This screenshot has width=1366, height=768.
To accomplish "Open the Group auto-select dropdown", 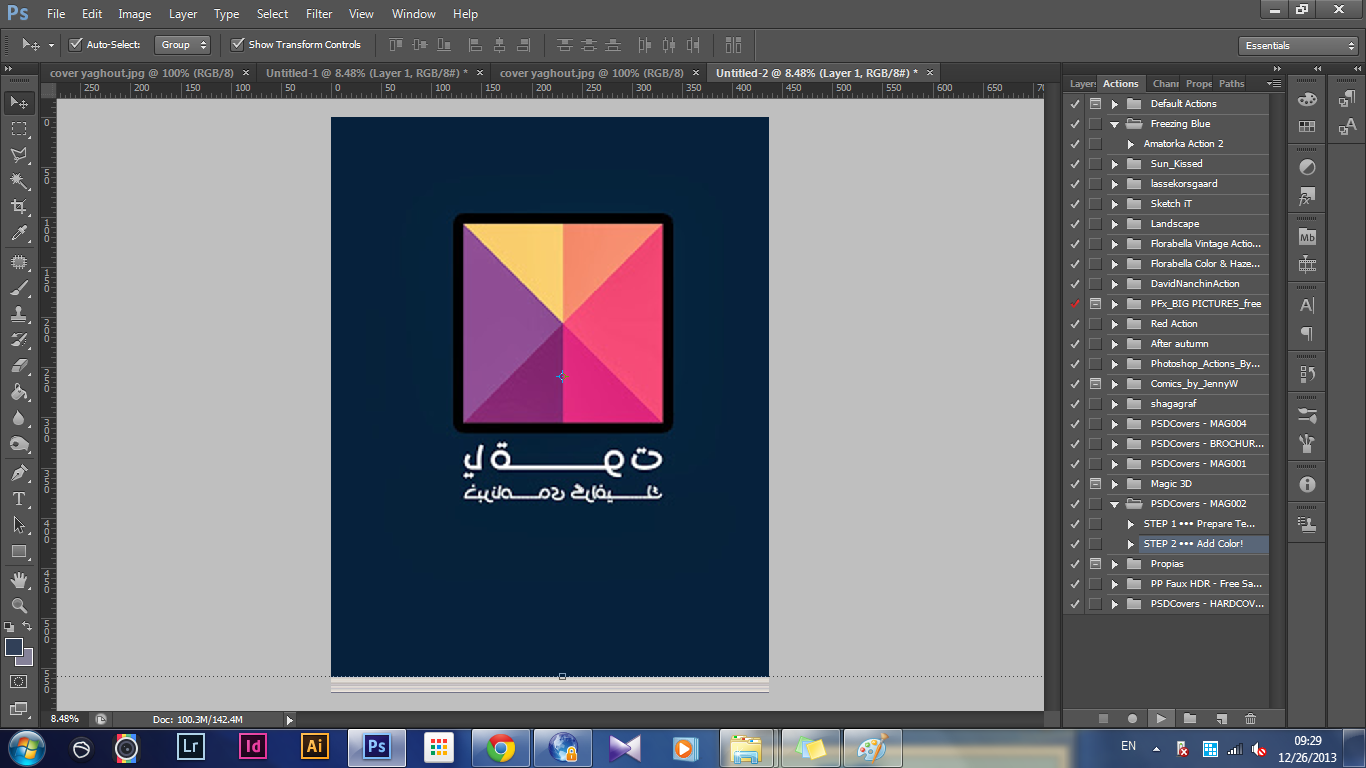I will [184, 45].
